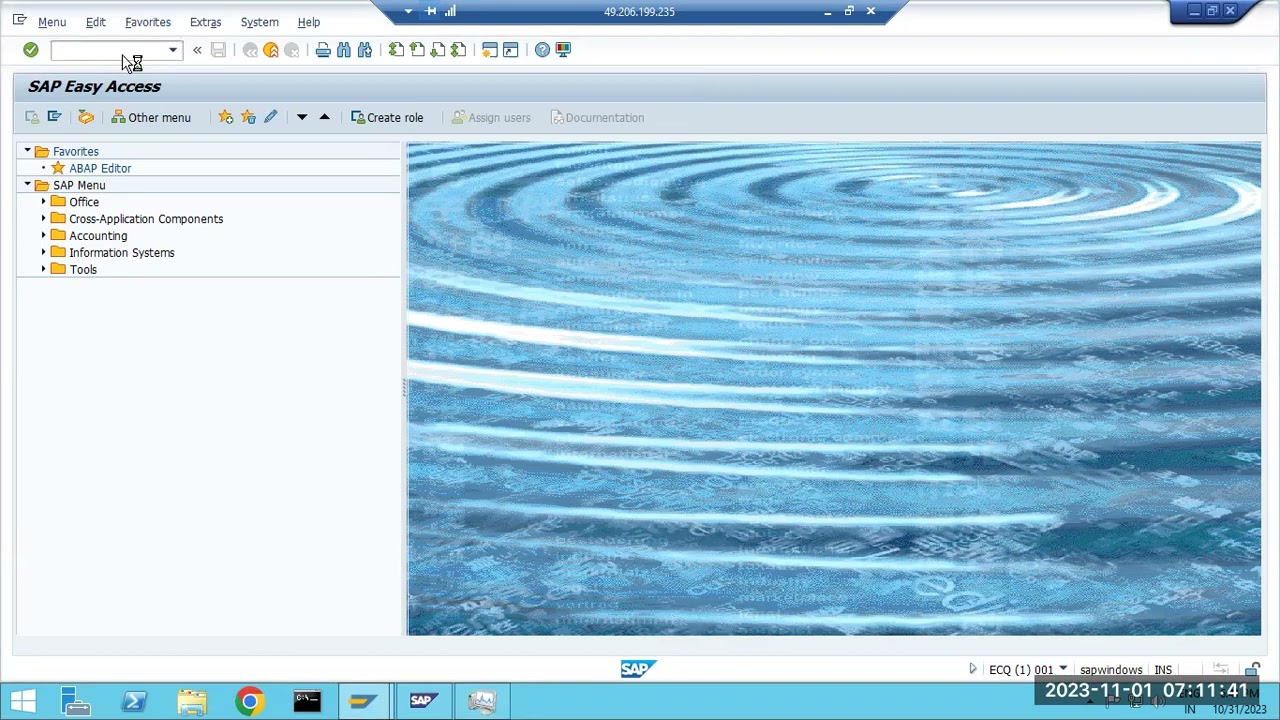The height and width of the screenshot is (720, 1280).
Task: Click the Save diskette icon
Action: click(218, 50)
